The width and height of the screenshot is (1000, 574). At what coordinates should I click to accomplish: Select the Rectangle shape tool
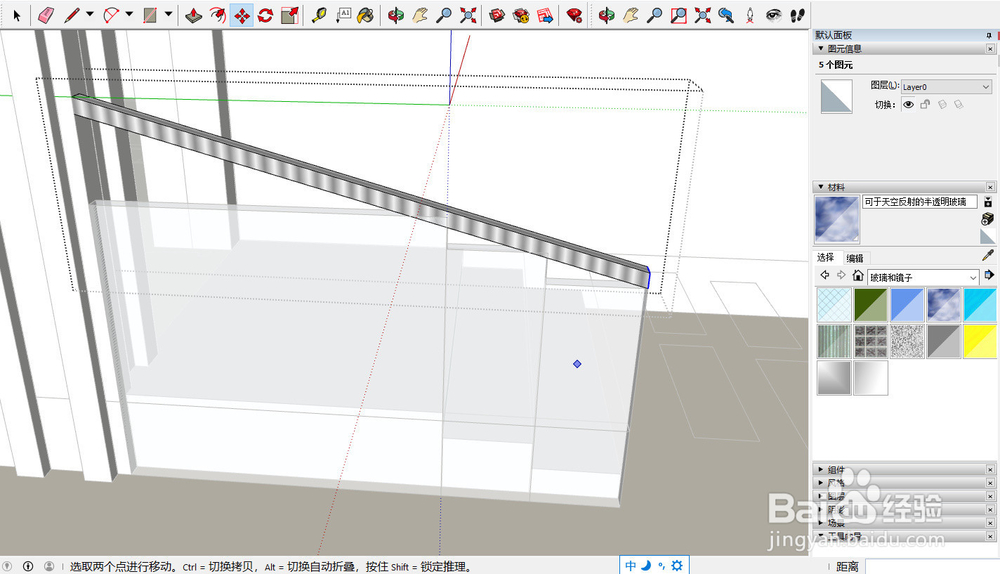click(150, 15)
